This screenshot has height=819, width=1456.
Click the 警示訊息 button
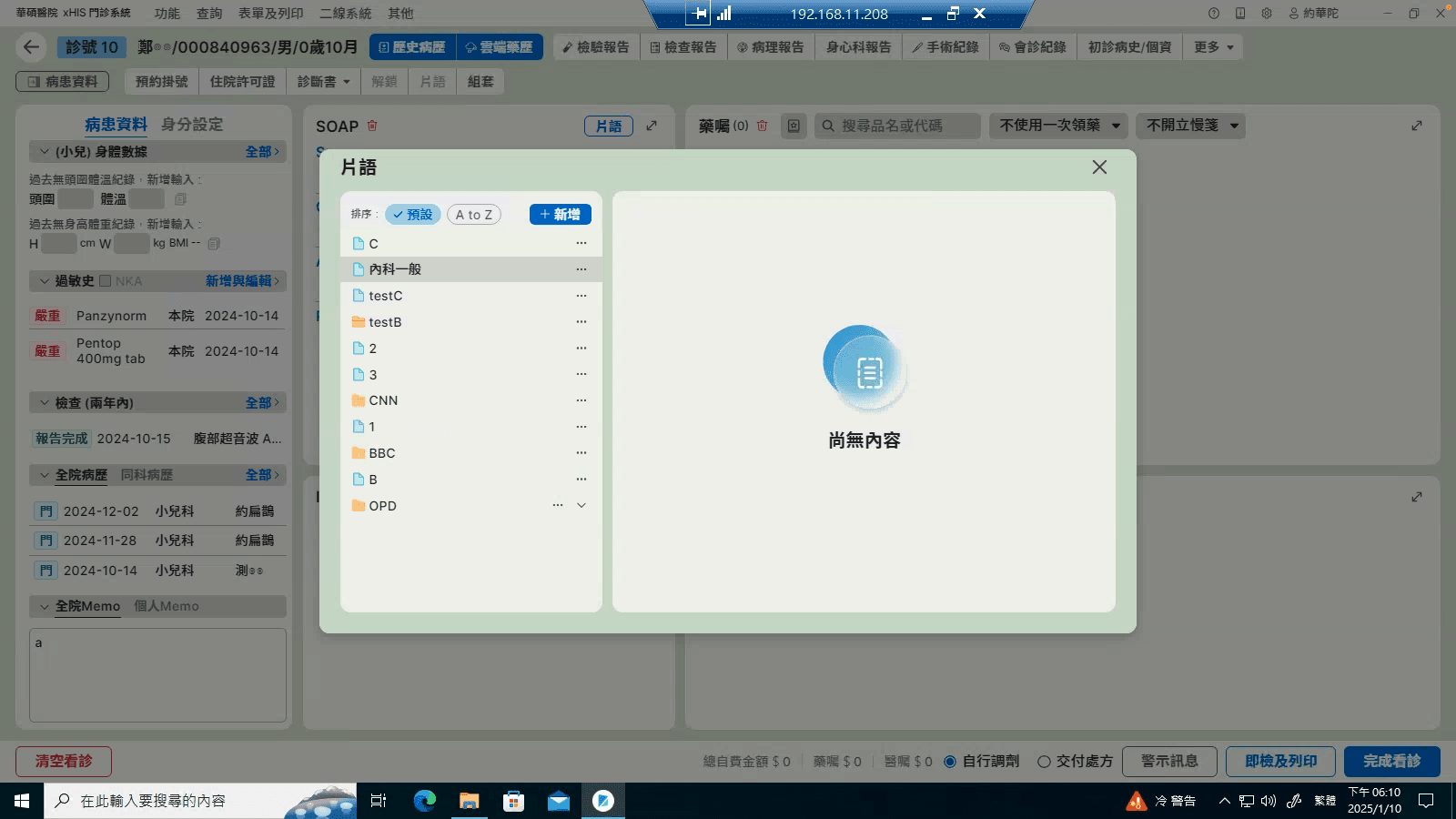tap(1169, 762)
